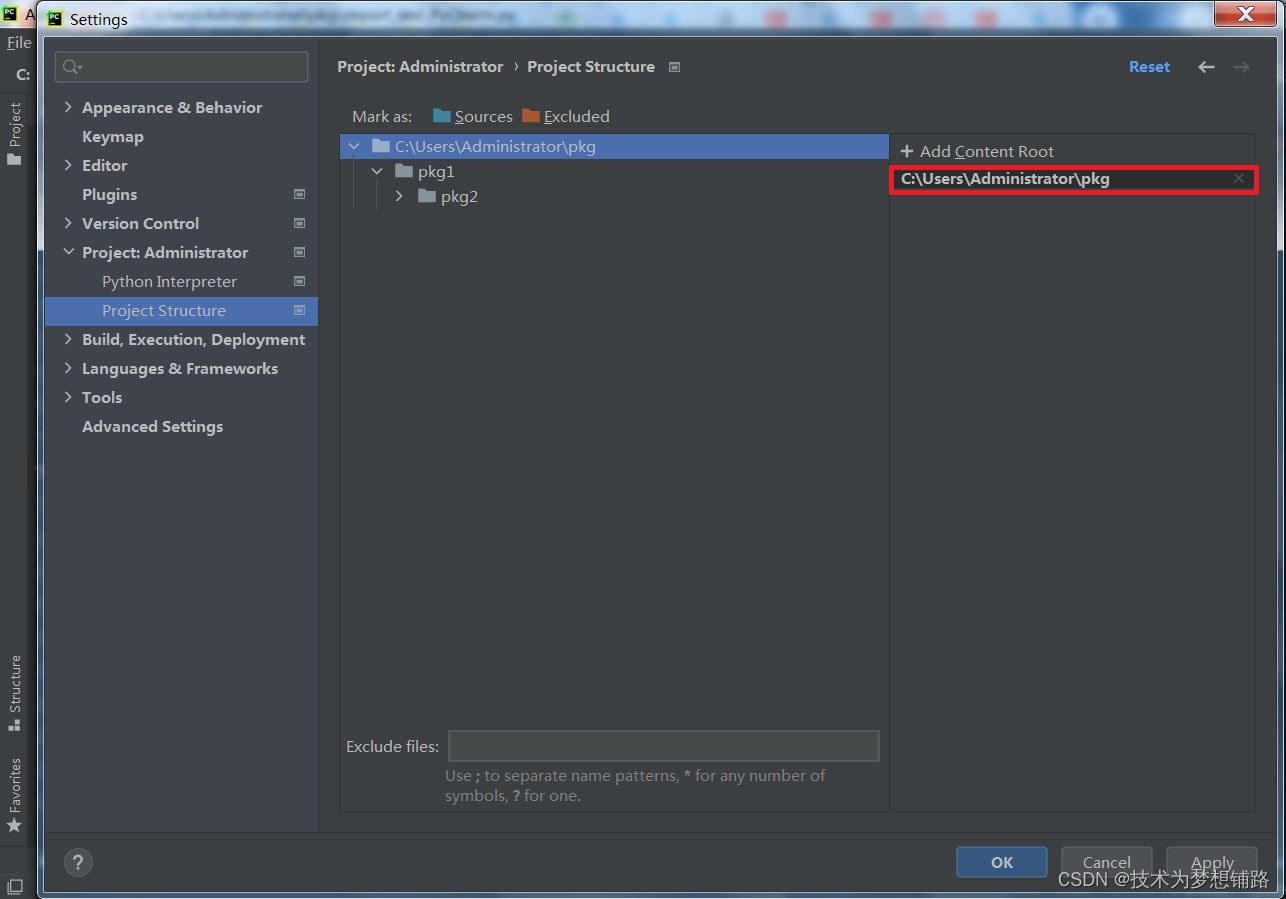1286x899 pixels.
Task: Click Add Content Root
Action: 977,151
